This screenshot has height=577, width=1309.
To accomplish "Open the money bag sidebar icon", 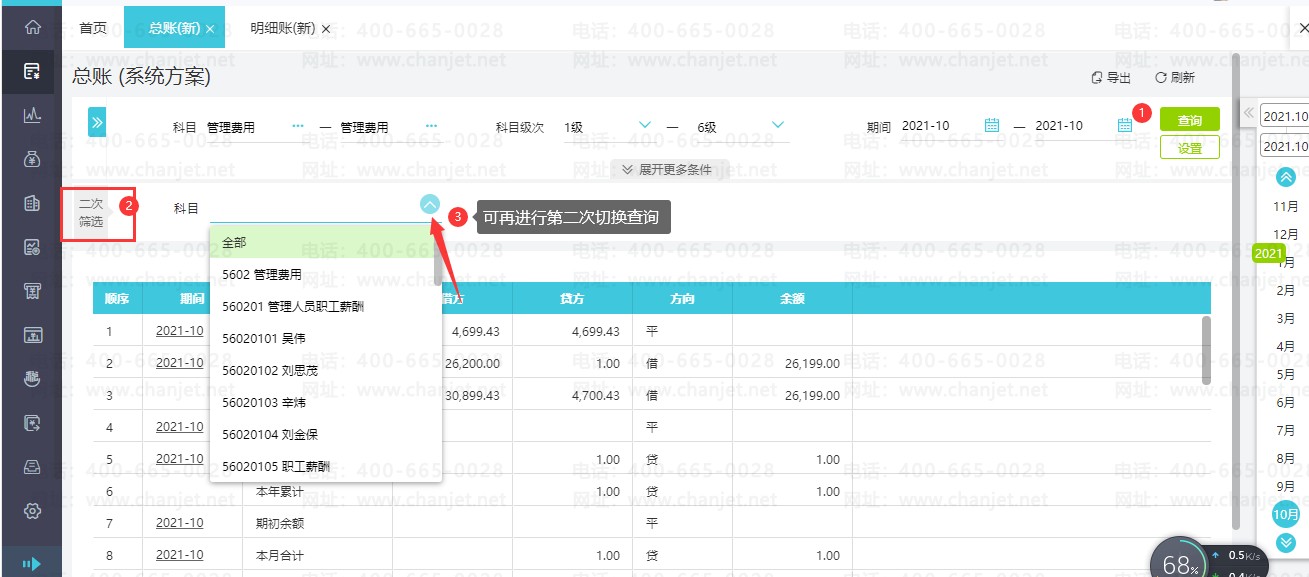I will (x=32, y=158).
